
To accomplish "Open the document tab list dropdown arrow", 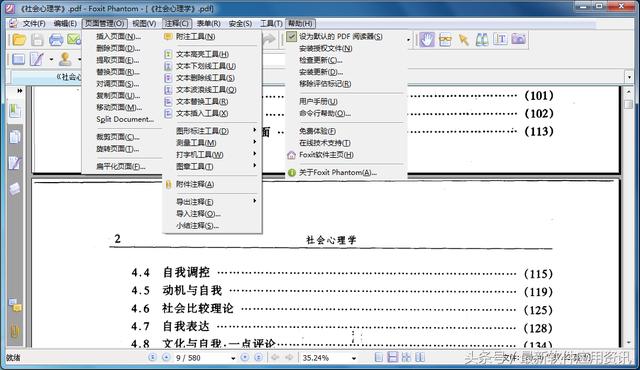I will pos(629,77).
